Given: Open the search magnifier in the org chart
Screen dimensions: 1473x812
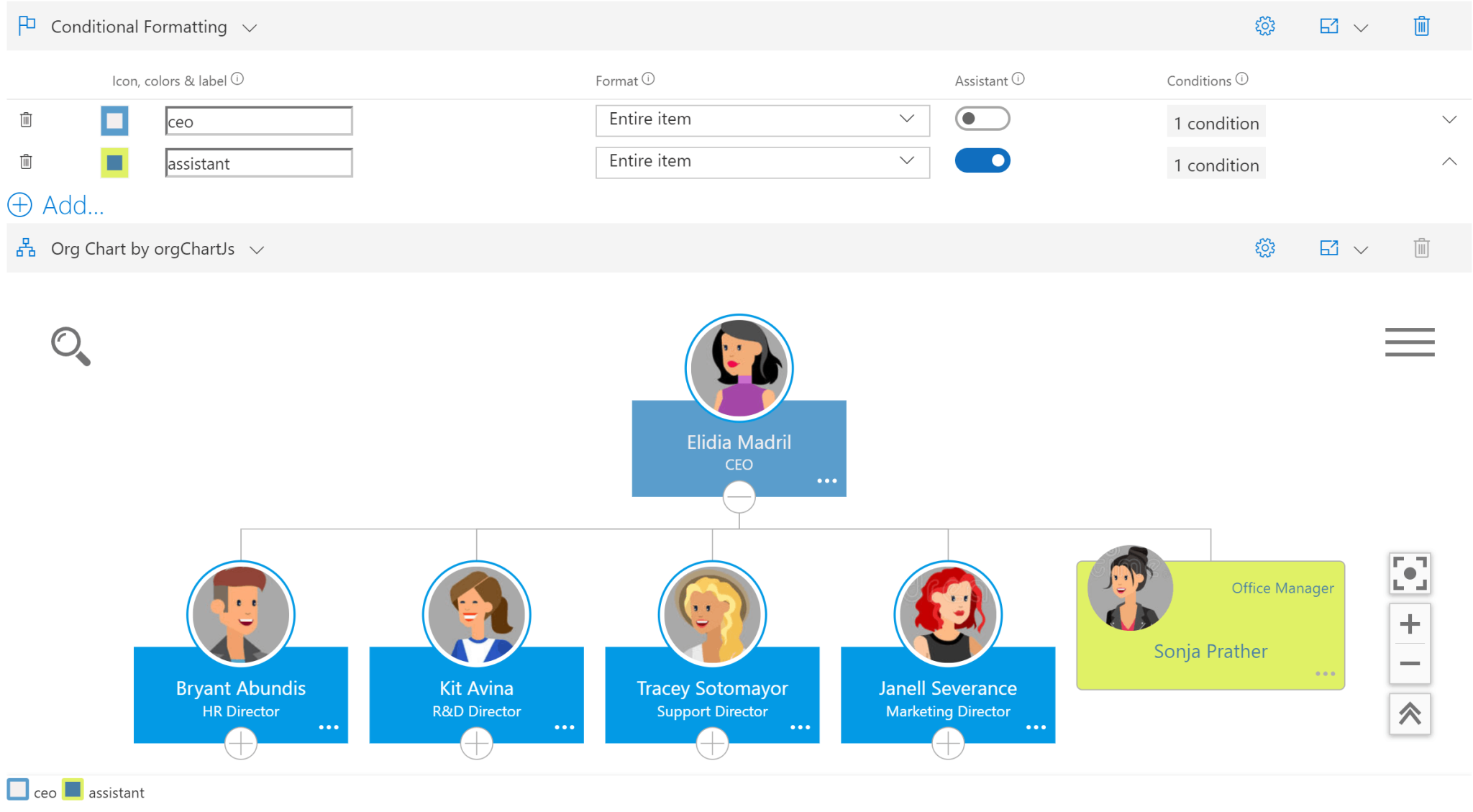Looking at the screenshot, I should [x=70, y=345].
